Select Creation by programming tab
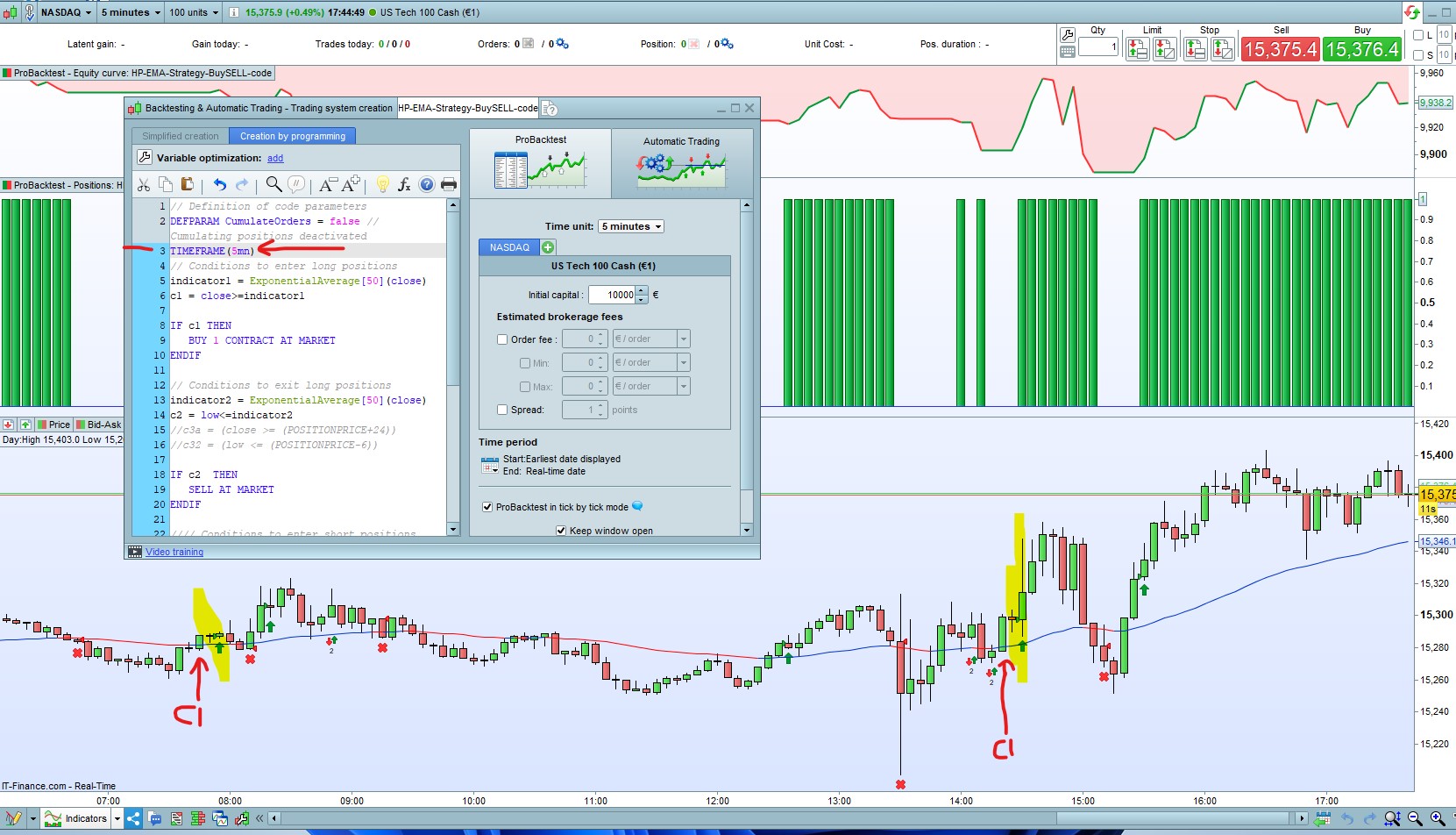Image resolution: width=1456 pixels, height=835 pixels. pyautogui.click(x=293, y=136)
